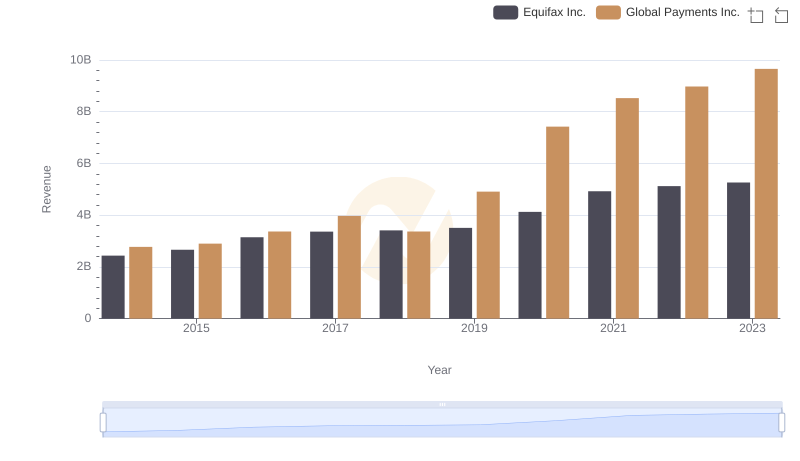800x461 pixels.
Task: Click the 2019 x-axis label
Action: point(474,328)
